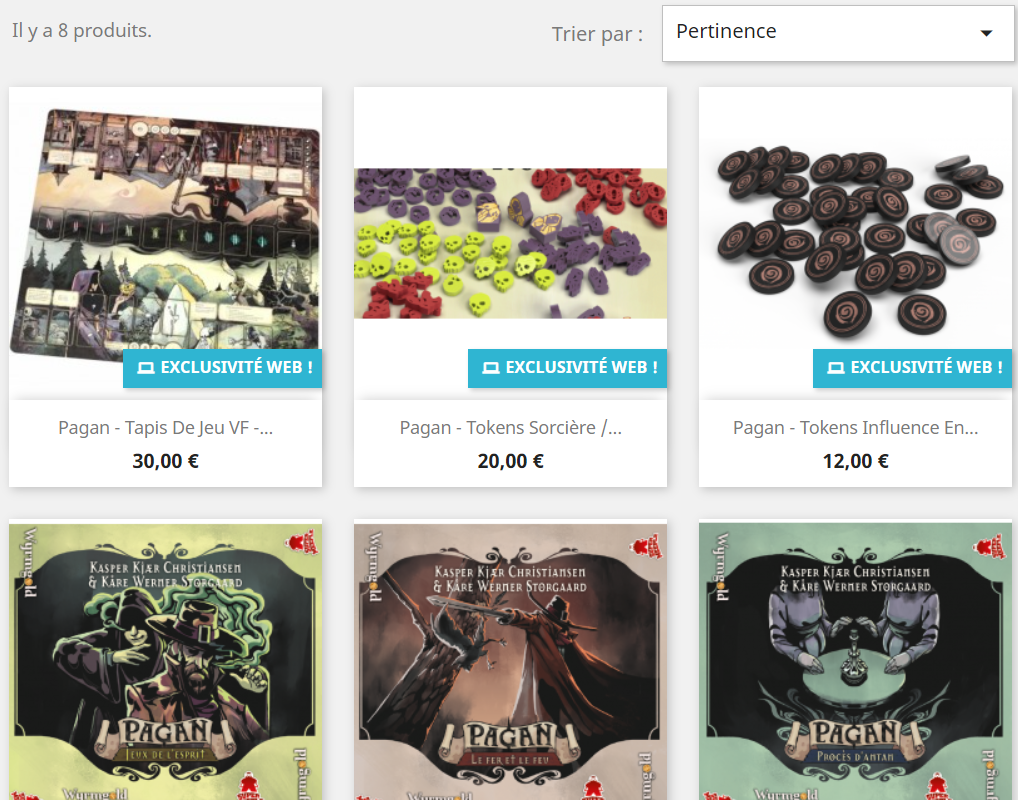This screenshot has width=1018, height=800.
Task: Click Exclusivité Web badge on influence tokens
Action: [x=912, y=368]
